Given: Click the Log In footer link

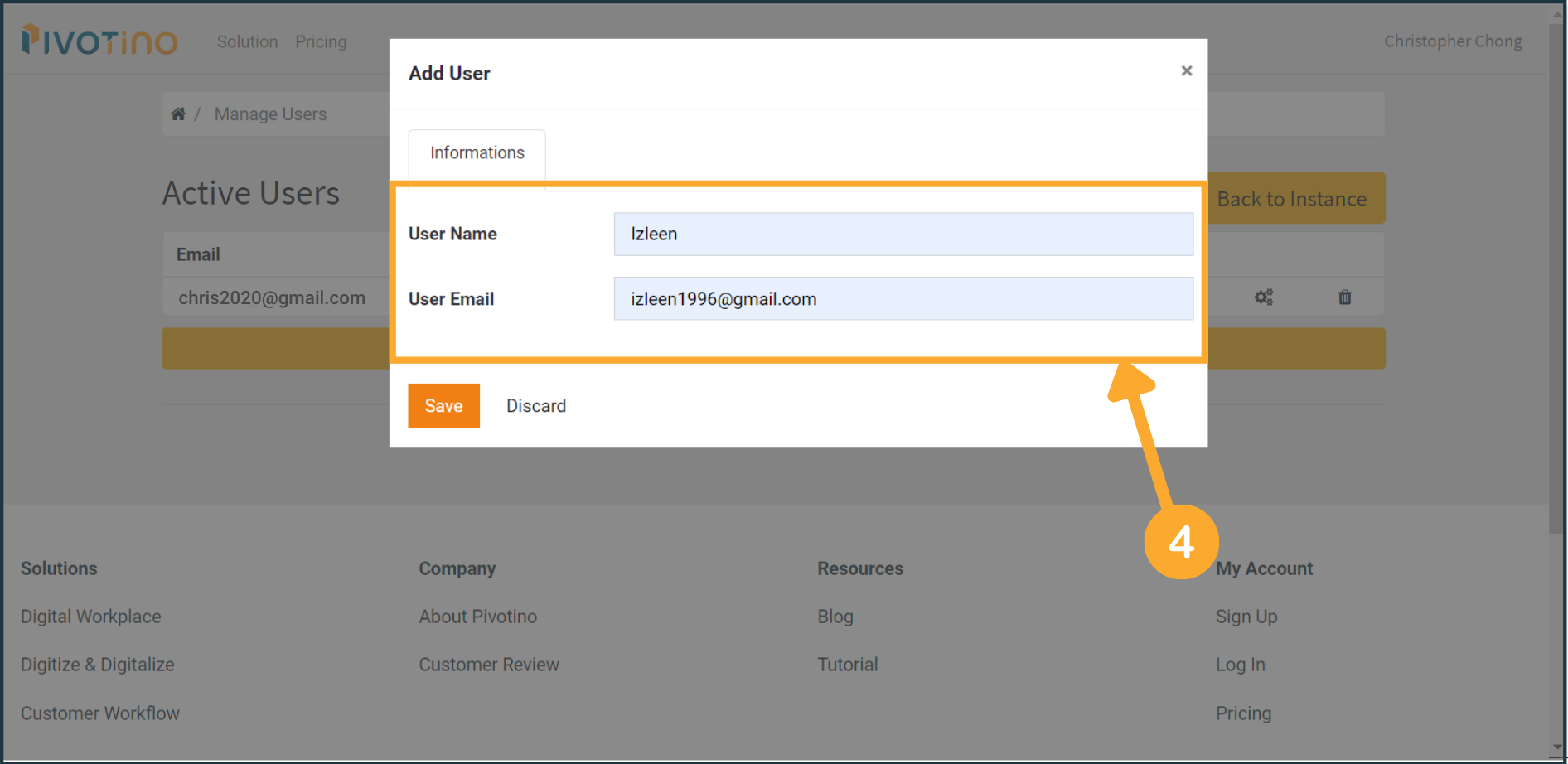Looking at the screenshot, I should coord(1240,665).
